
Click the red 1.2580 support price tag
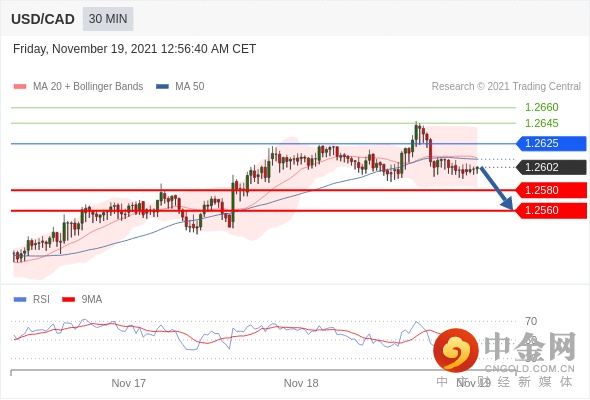(551, 190)
